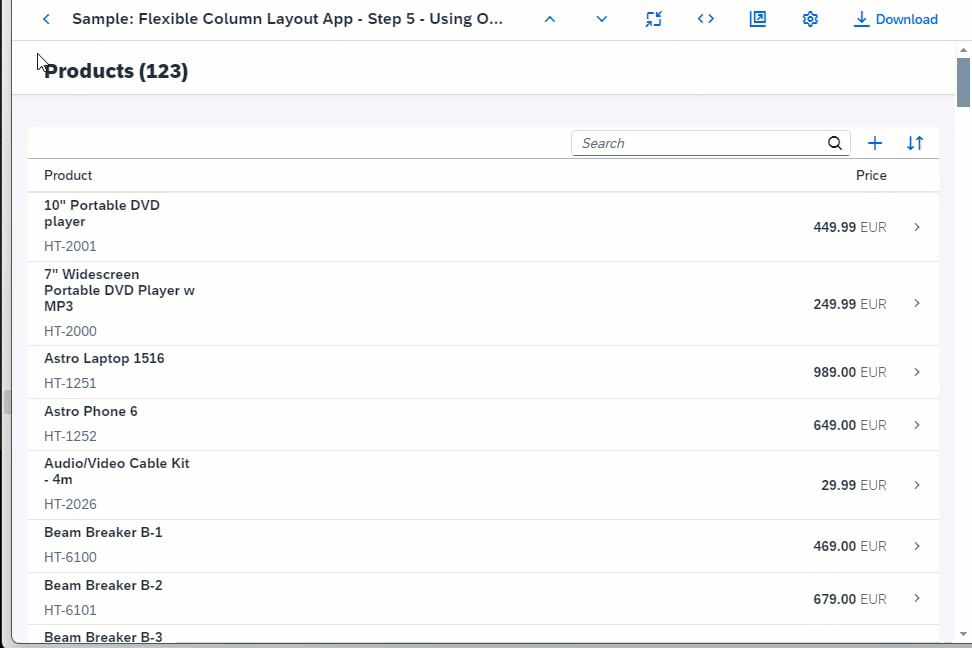Viewport: 972px width, 648px height.
Task: Go back with the header back arrow
Action: point(46,19)
